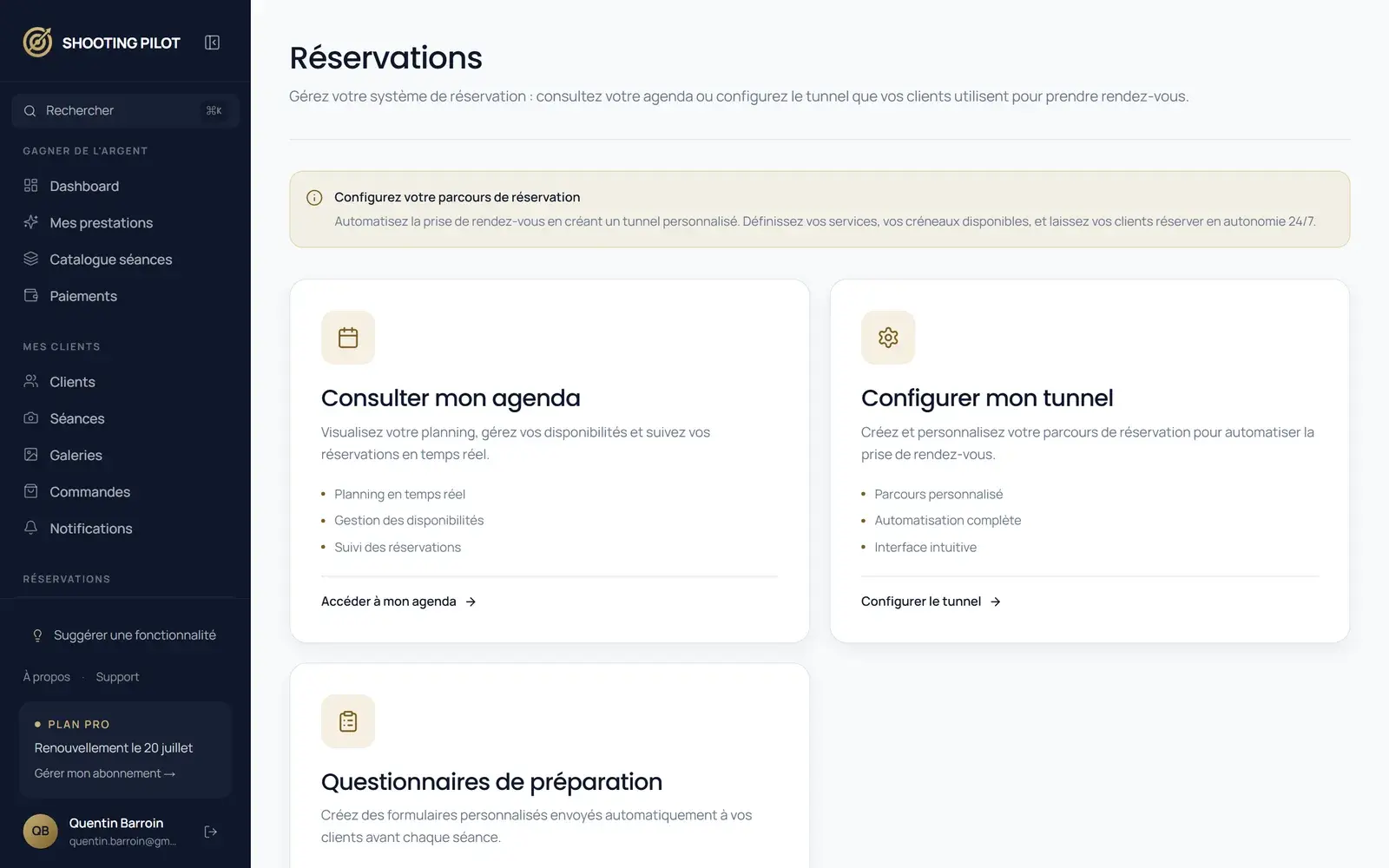Screen dimensions: 1389x868
Task: Click the Renouvellement le 20 juillet text
Action: tap(114, 748)
